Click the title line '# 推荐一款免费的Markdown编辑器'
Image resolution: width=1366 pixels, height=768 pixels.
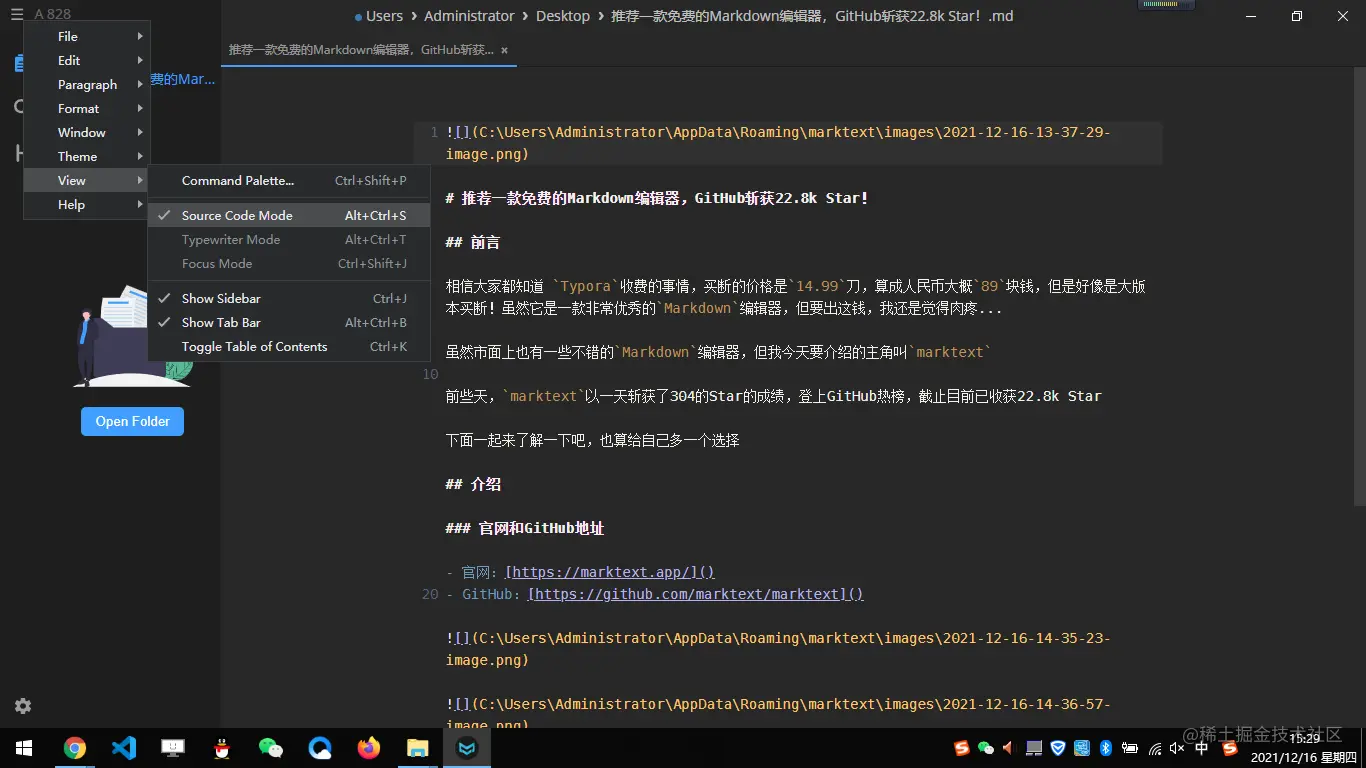click(x=657, y=198)
